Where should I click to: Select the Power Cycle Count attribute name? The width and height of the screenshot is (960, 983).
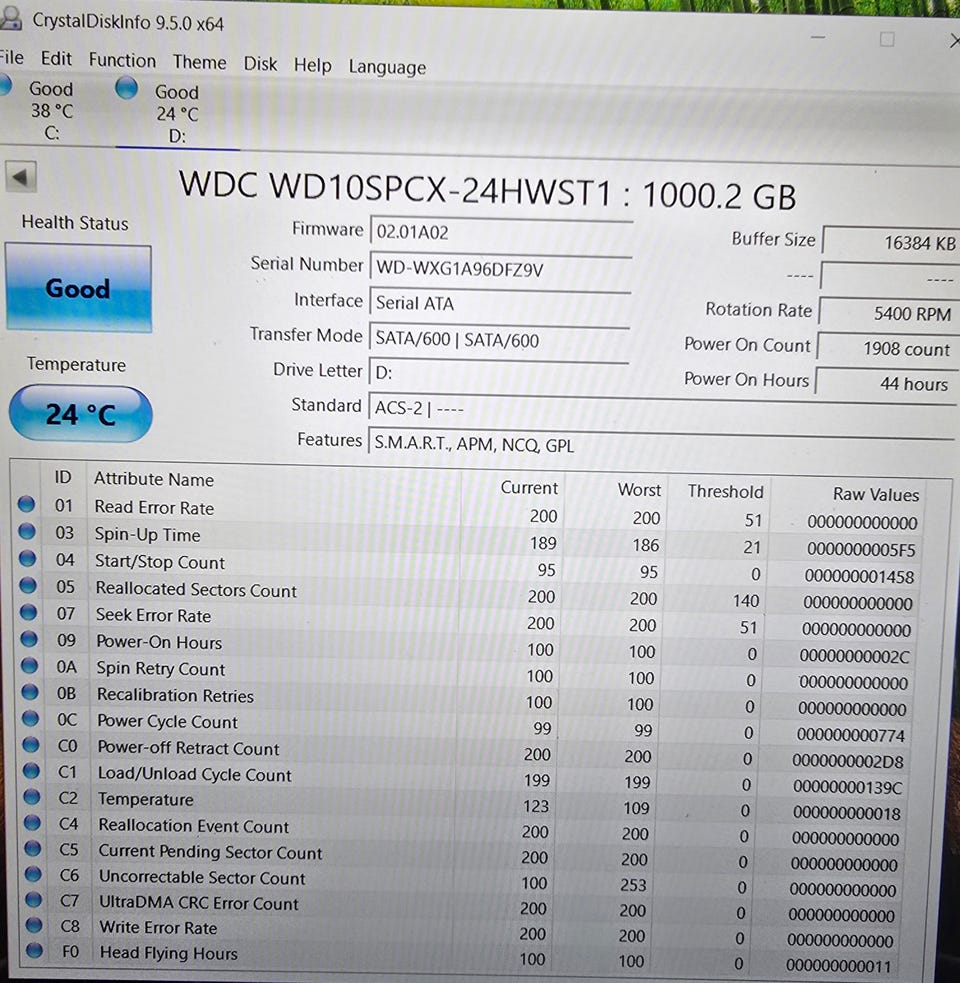pos(167,722)
